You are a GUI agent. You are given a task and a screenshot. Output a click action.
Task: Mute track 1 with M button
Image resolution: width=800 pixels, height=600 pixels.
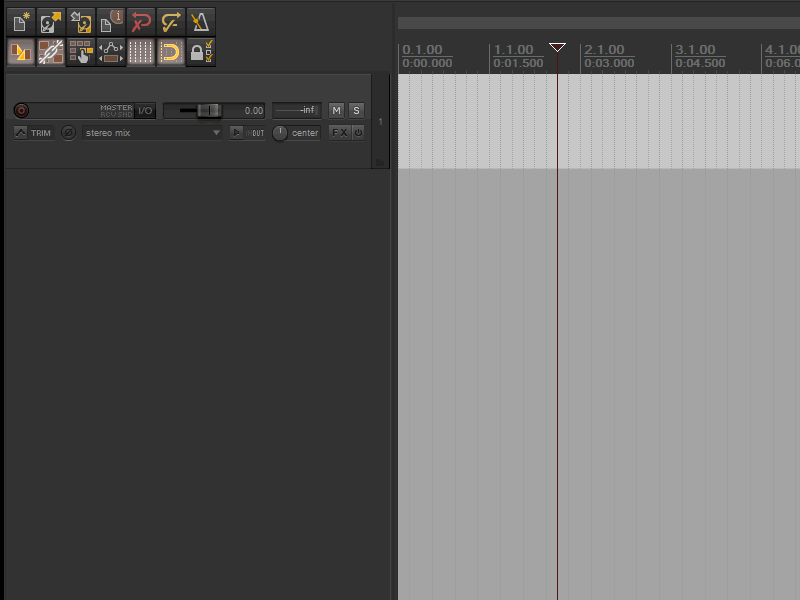[336, 110]
